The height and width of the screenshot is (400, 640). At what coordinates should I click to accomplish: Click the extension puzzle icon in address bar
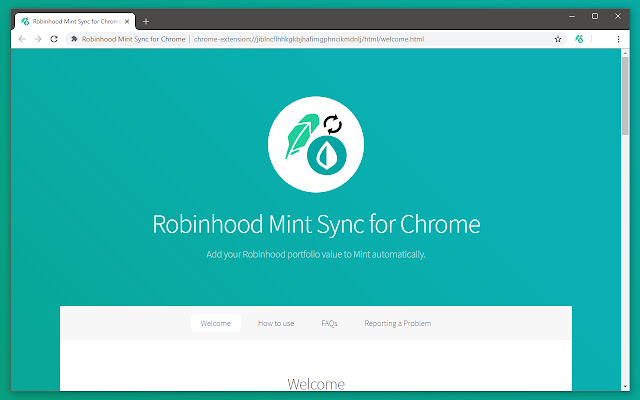[74, 39]
